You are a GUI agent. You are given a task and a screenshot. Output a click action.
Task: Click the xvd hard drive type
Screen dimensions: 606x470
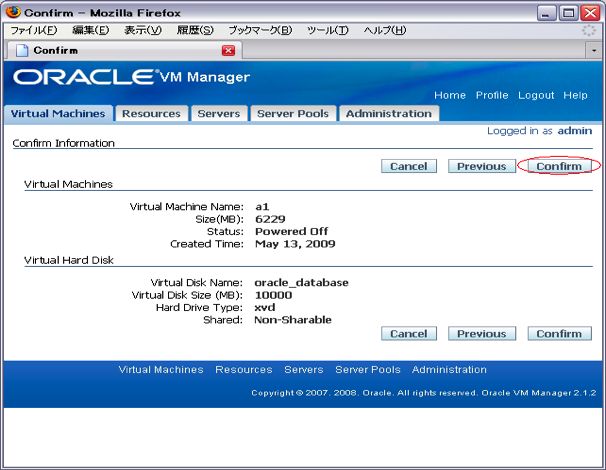click(x=265, y=308)
